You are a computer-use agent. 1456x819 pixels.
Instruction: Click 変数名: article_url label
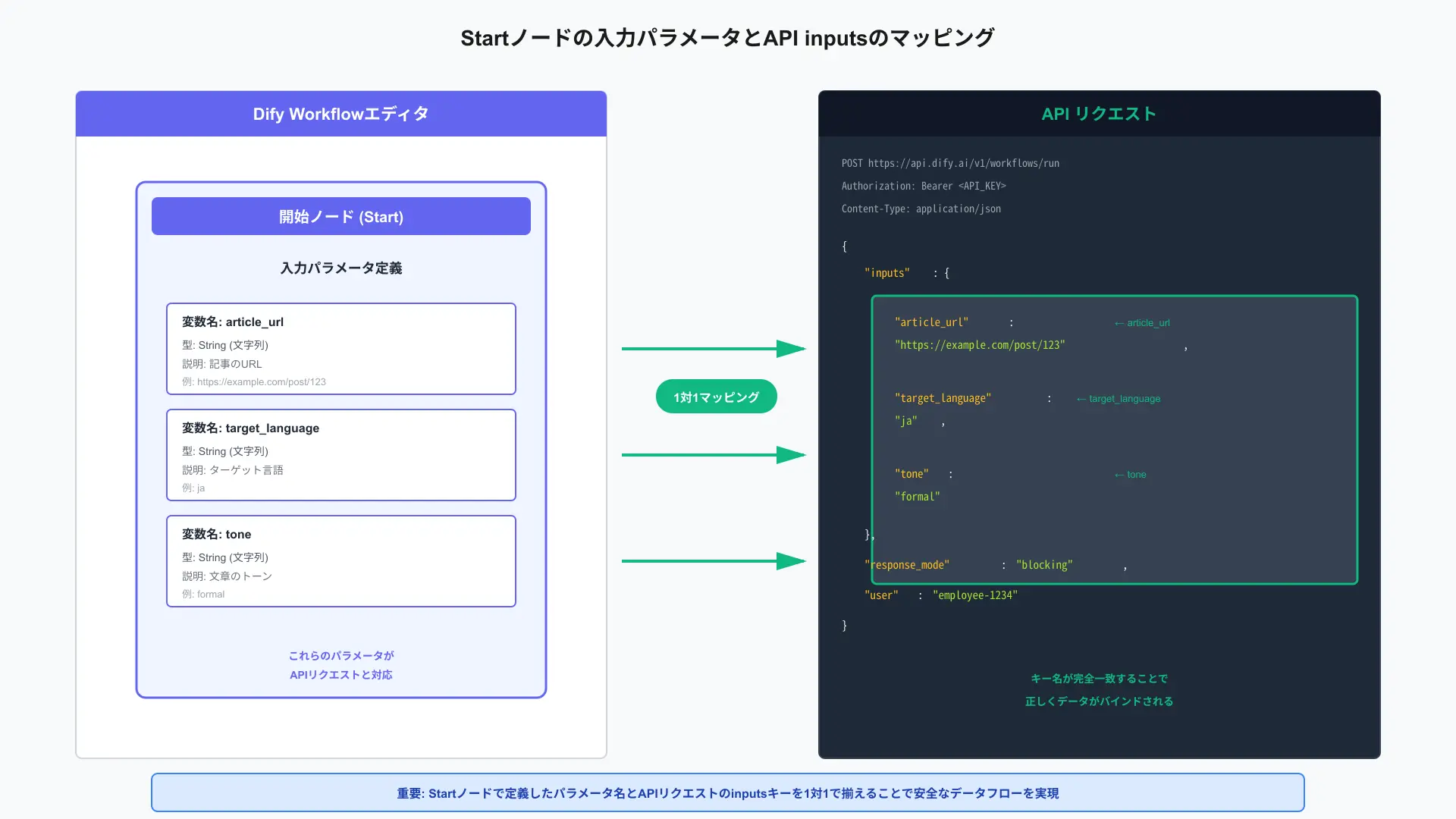pyautogui.click(x=233, y=322)
